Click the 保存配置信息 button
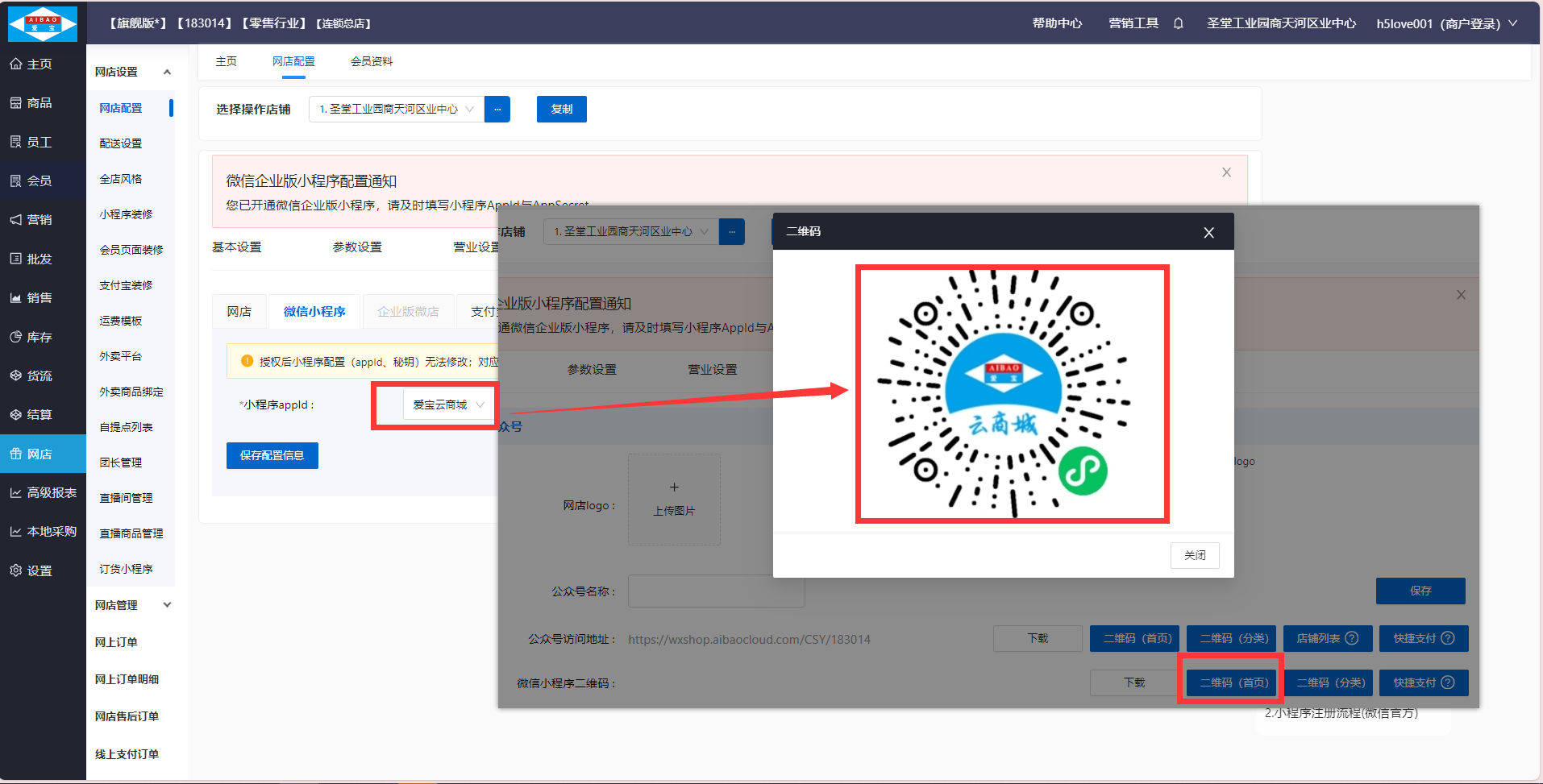 272,455
